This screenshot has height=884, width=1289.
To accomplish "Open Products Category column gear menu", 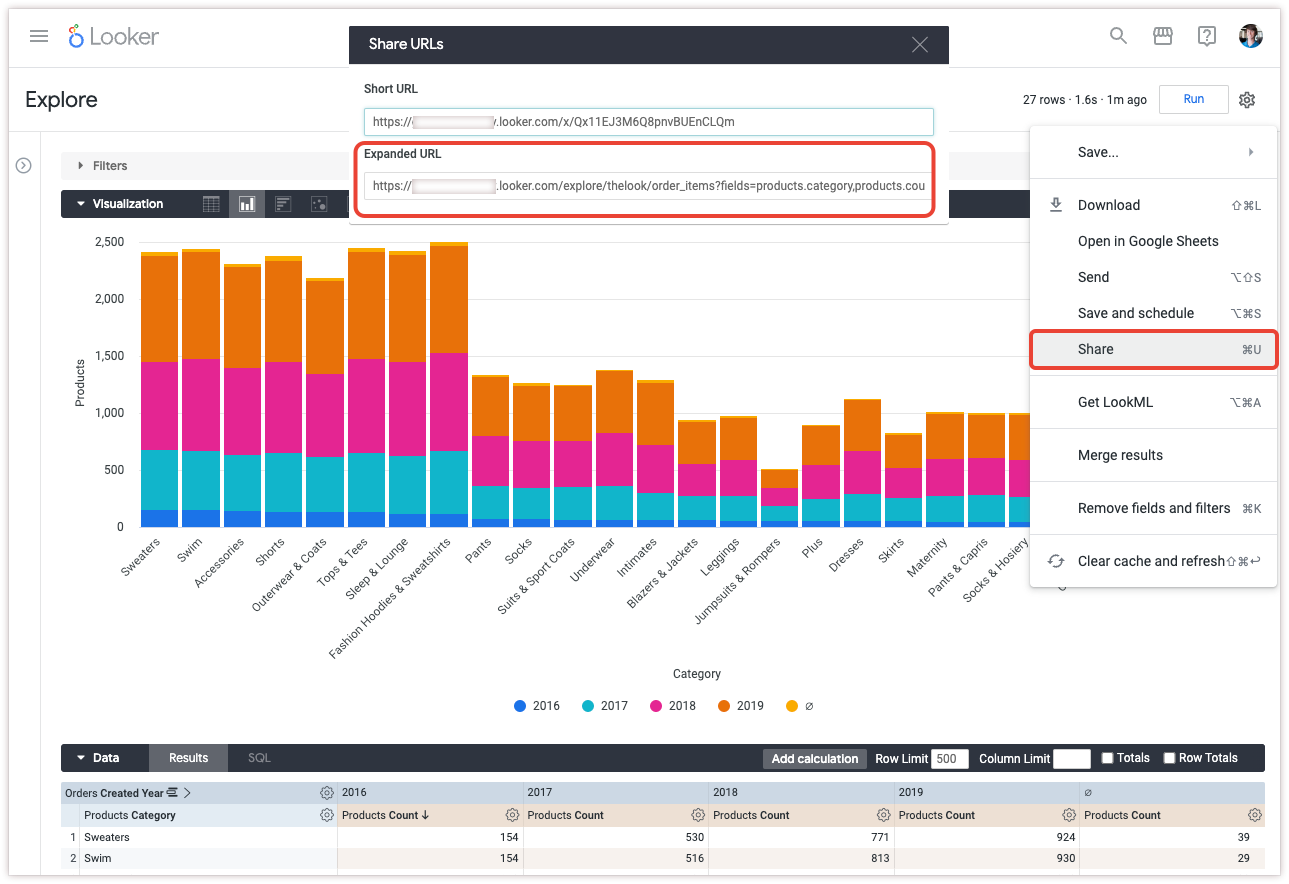I will pyautogui.click(x=326, y=815).
